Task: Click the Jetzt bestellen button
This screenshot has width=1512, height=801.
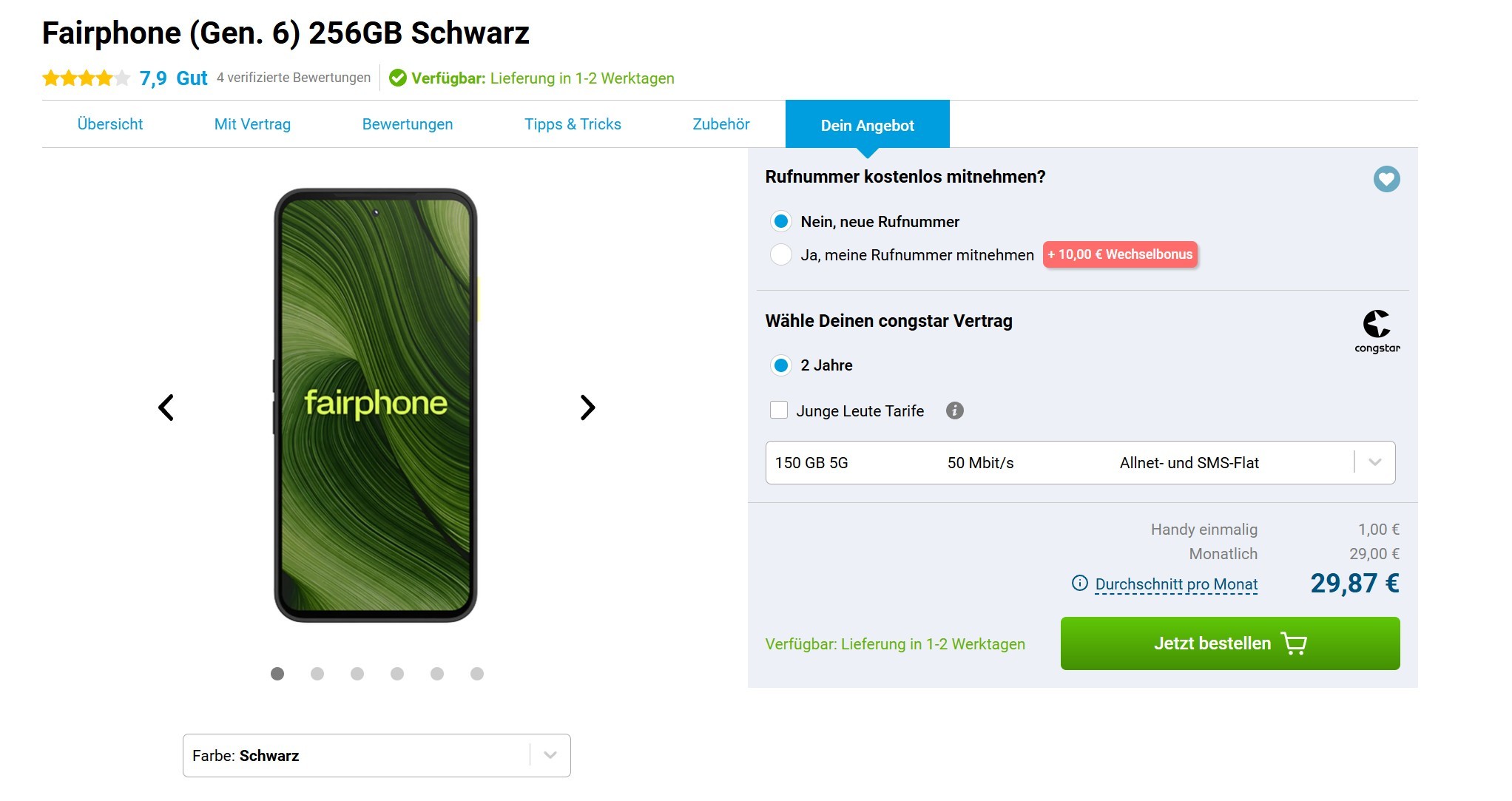Action: point(1230,643)
